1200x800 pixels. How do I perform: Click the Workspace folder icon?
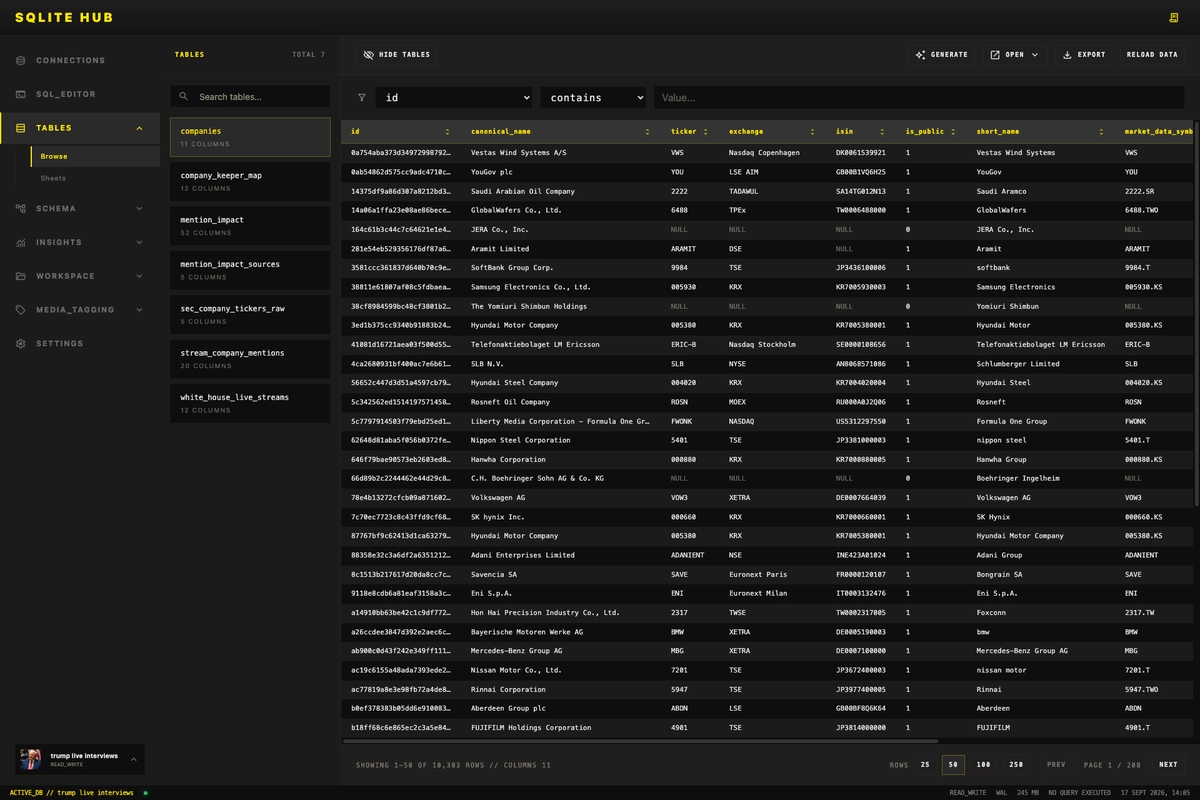point(21,276)
